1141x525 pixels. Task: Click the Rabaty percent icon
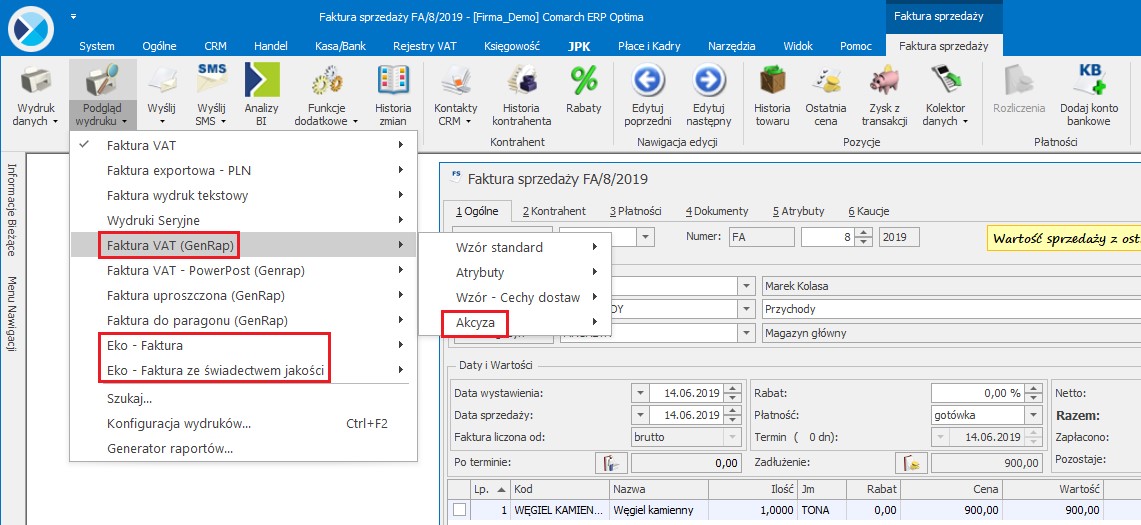[x=584, y=80]
